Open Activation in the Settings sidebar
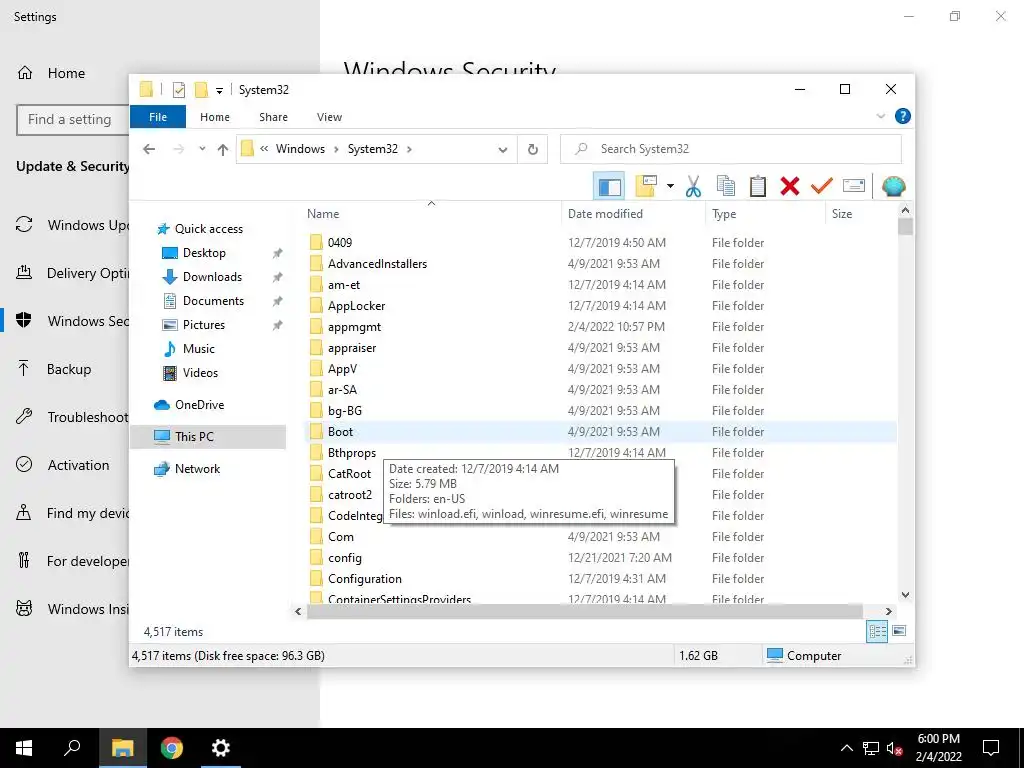 [78, 465]
